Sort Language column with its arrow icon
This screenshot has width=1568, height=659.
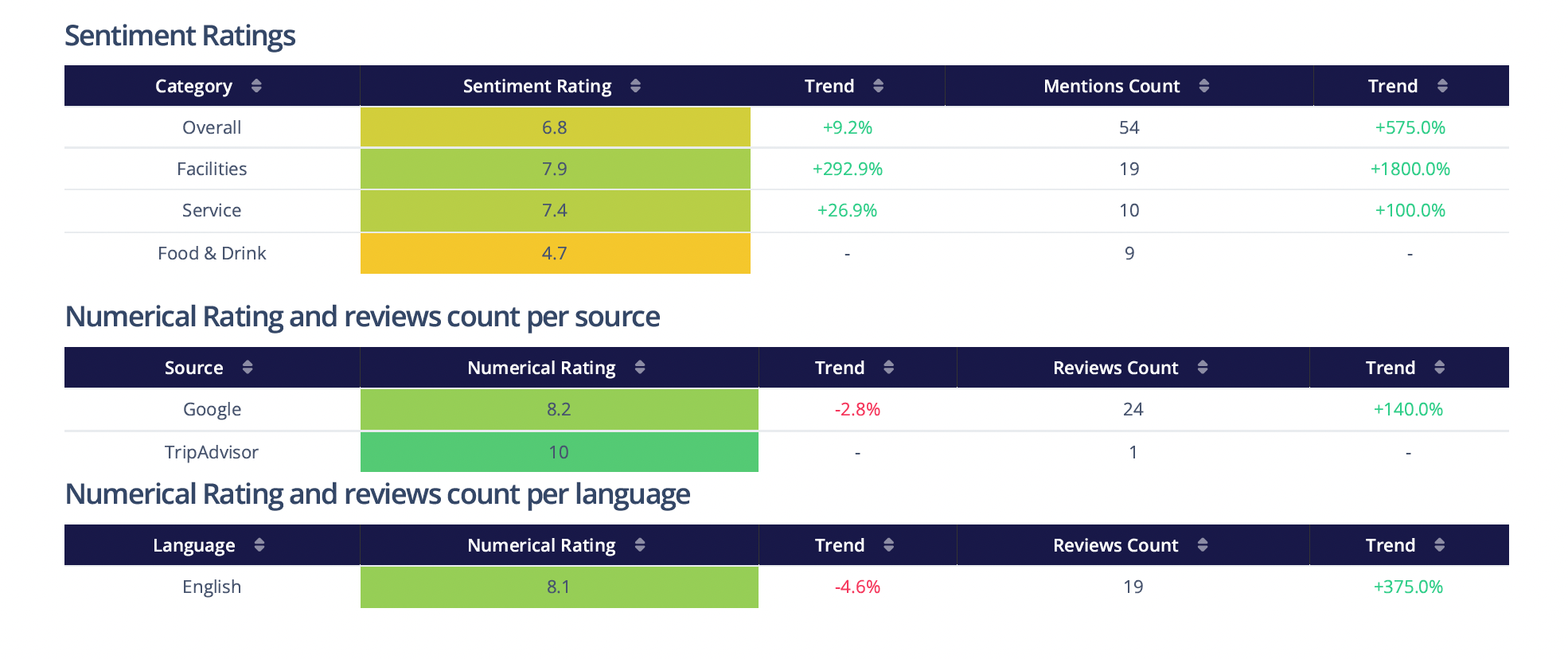(259, 545)
